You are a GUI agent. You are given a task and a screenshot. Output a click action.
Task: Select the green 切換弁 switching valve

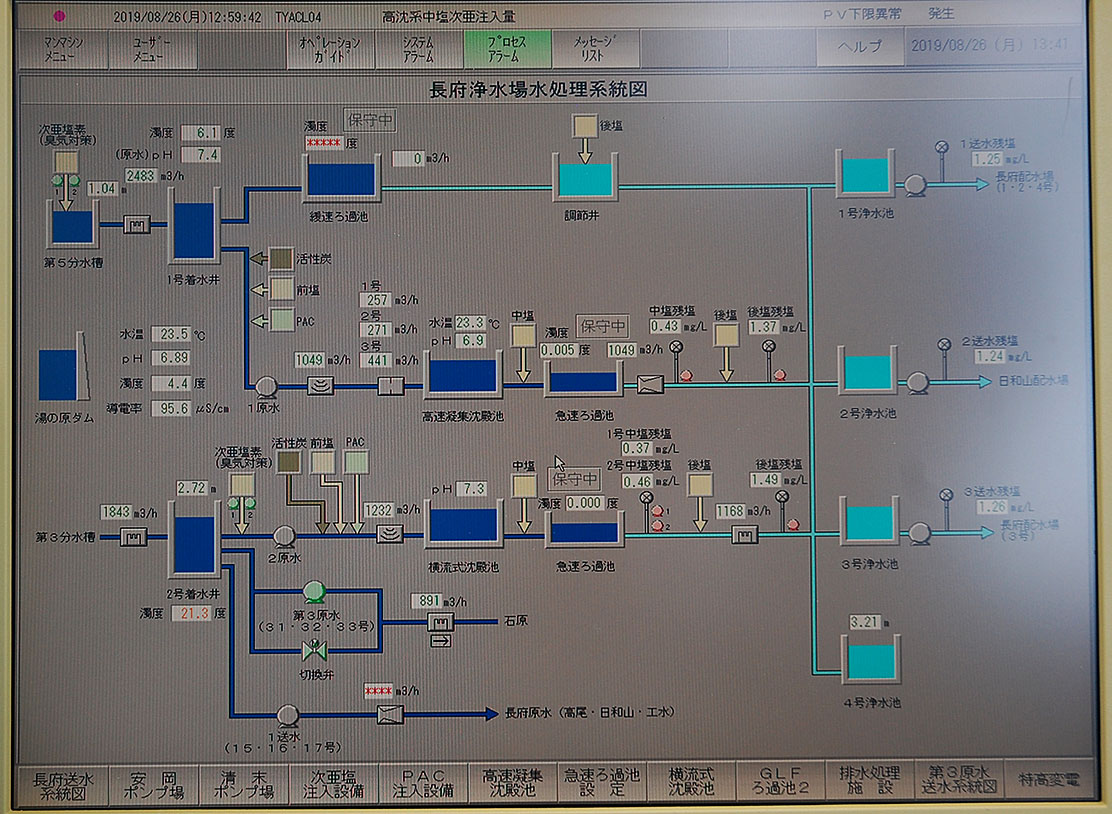point(314,651)
